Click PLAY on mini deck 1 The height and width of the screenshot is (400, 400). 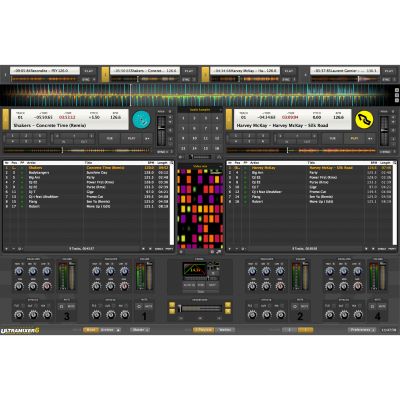(x=89, y=71)
